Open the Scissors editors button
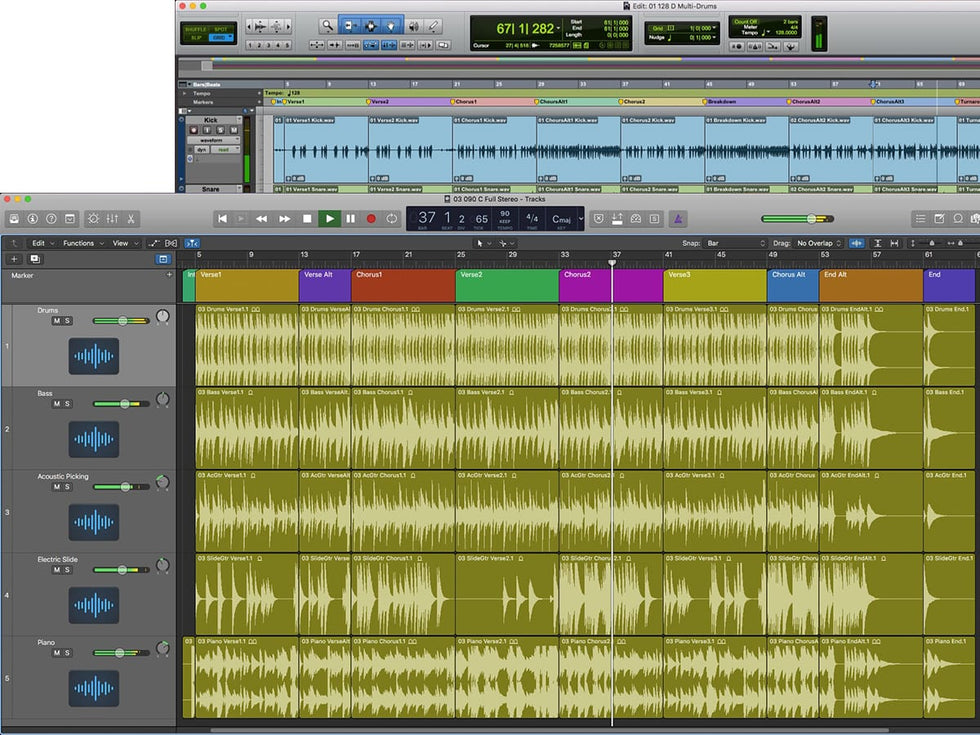This screenshot has width=980, height=735. [x=131, y=218]
